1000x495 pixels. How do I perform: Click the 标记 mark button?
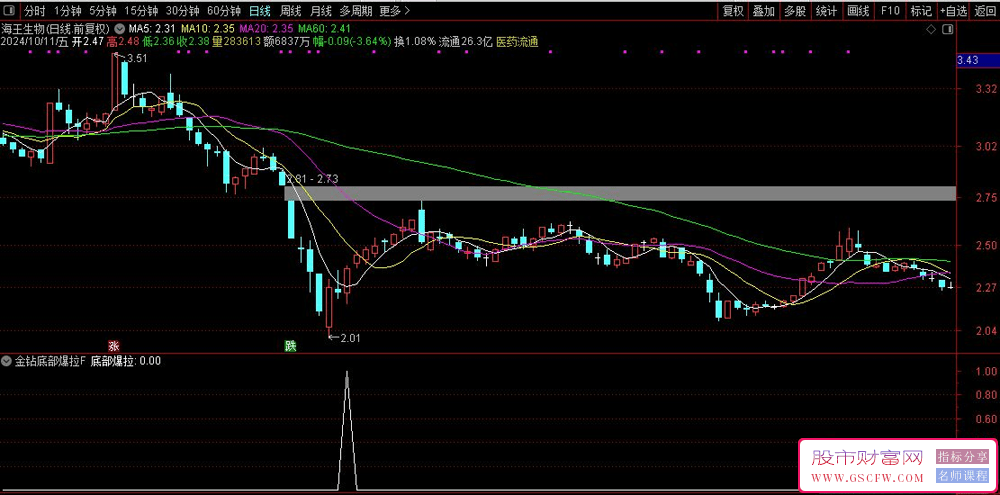(x=921, y=11)
